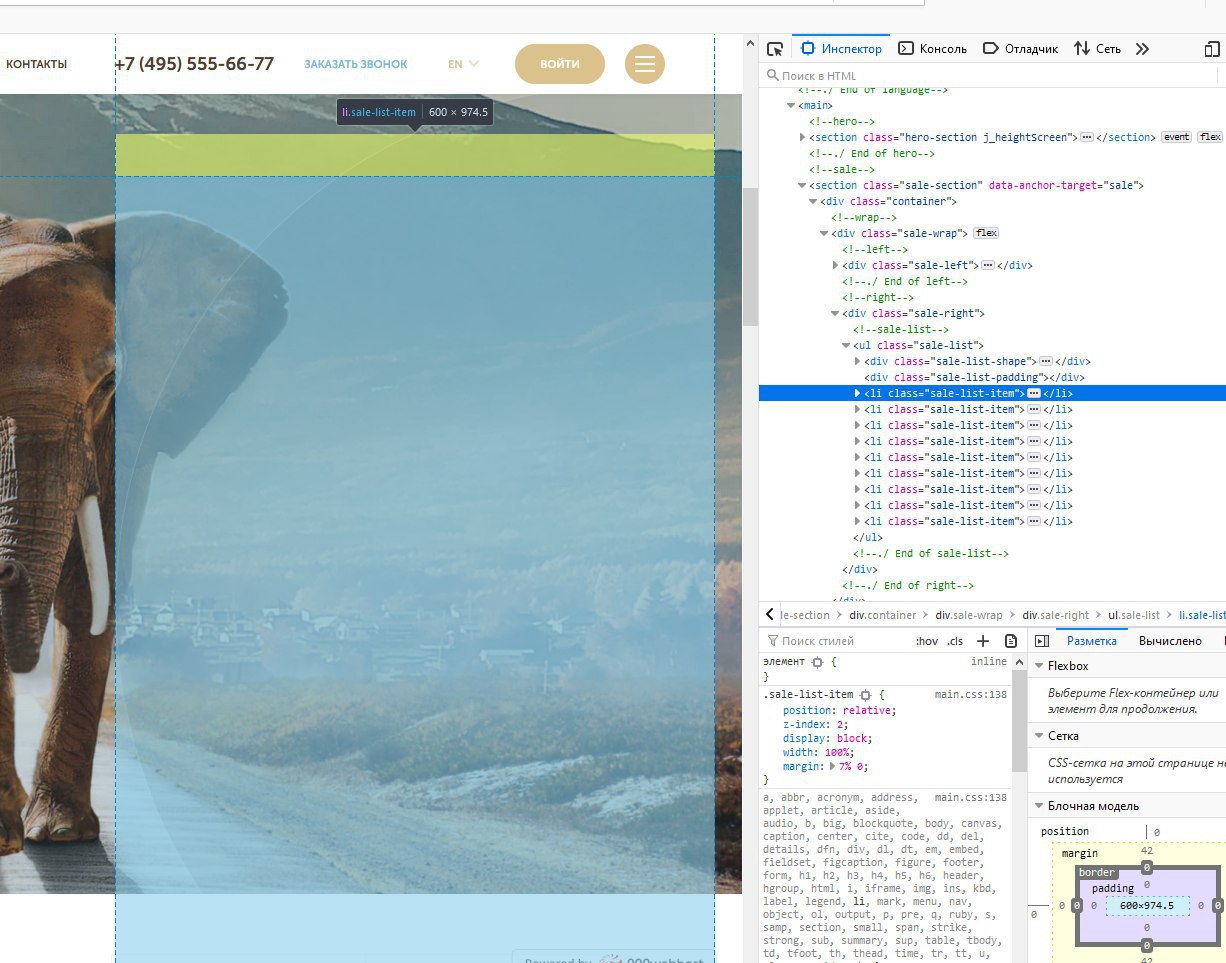Collapse the ul sale-list node
The width and height of the screenshot is (1226, 963).
click(x=846, y=345)
